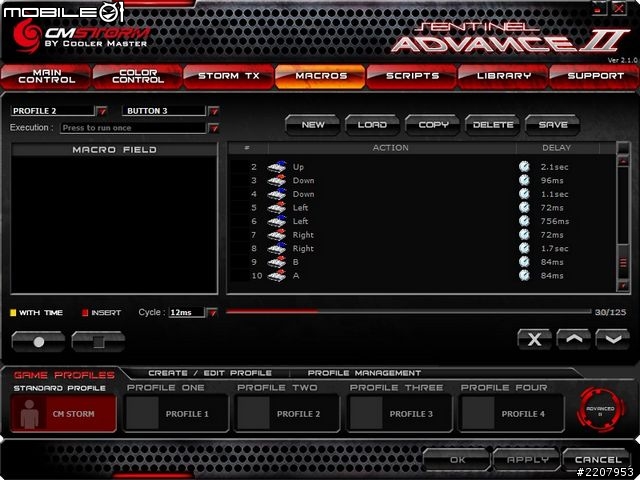Click the BUTTON 3 selection field

(164, 111)
